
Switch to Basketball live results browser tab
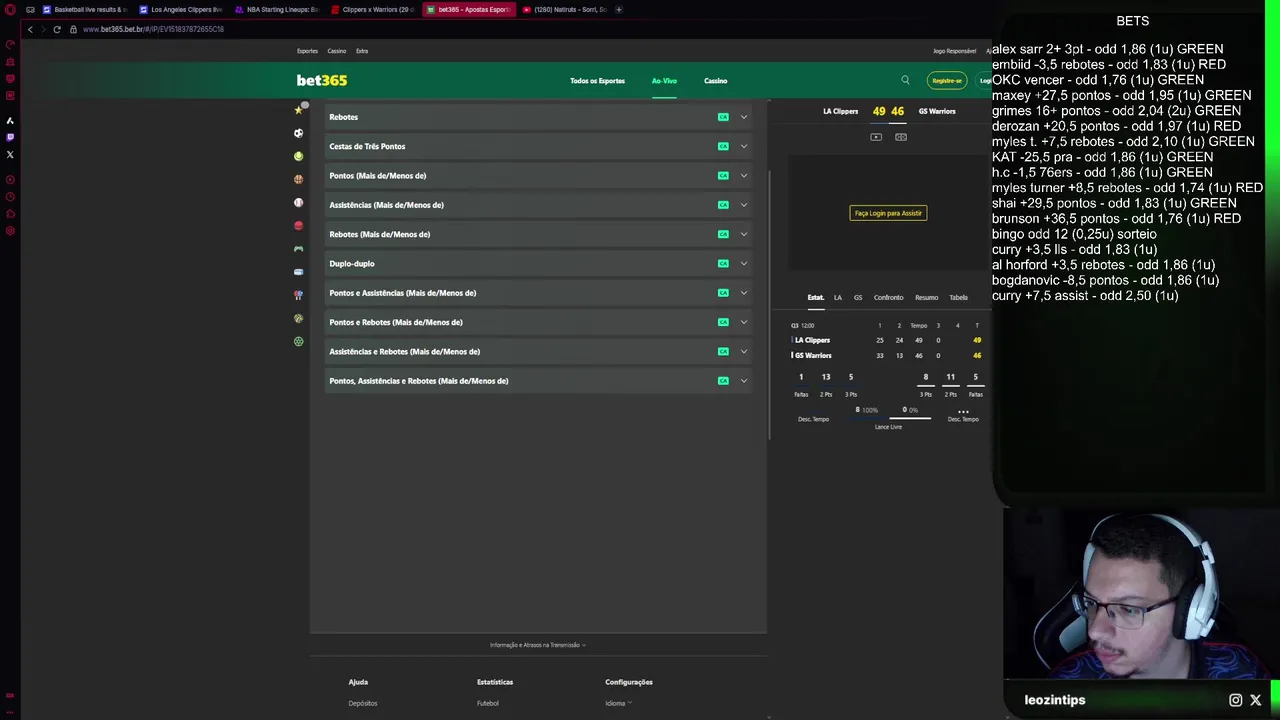click(84, 9)
